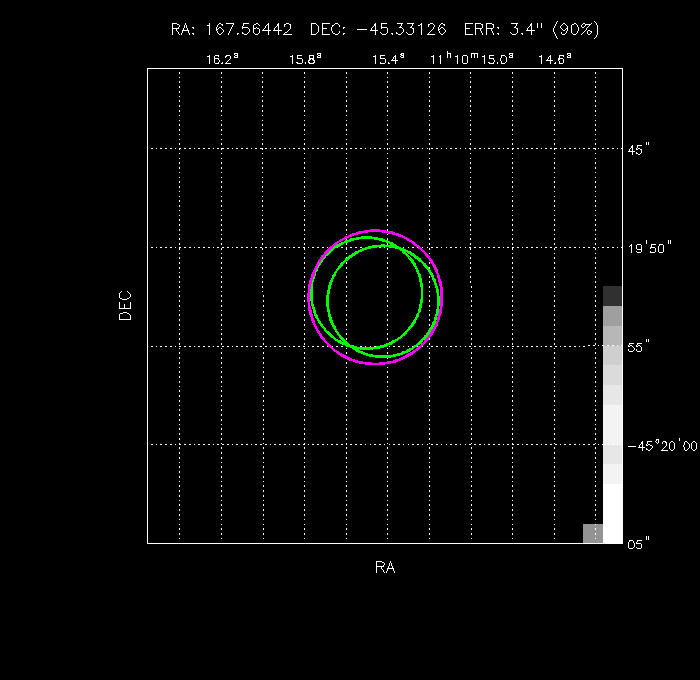Click the 11h10m15.0s RA tick label
The image size is (700, 680).
tap(471, 59)
